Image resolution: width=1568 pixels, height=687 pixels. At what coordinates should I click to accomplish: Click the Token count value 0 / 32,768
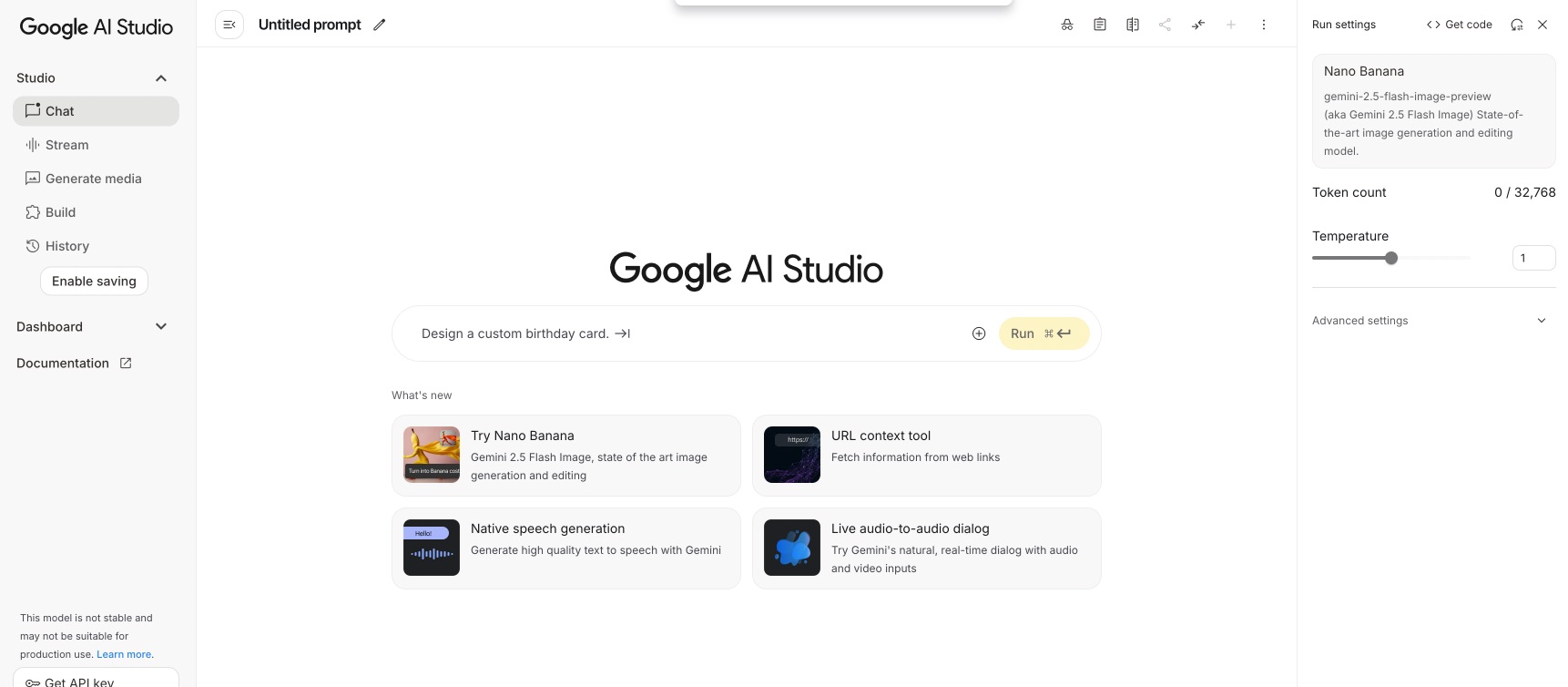tap(1524, 192)
